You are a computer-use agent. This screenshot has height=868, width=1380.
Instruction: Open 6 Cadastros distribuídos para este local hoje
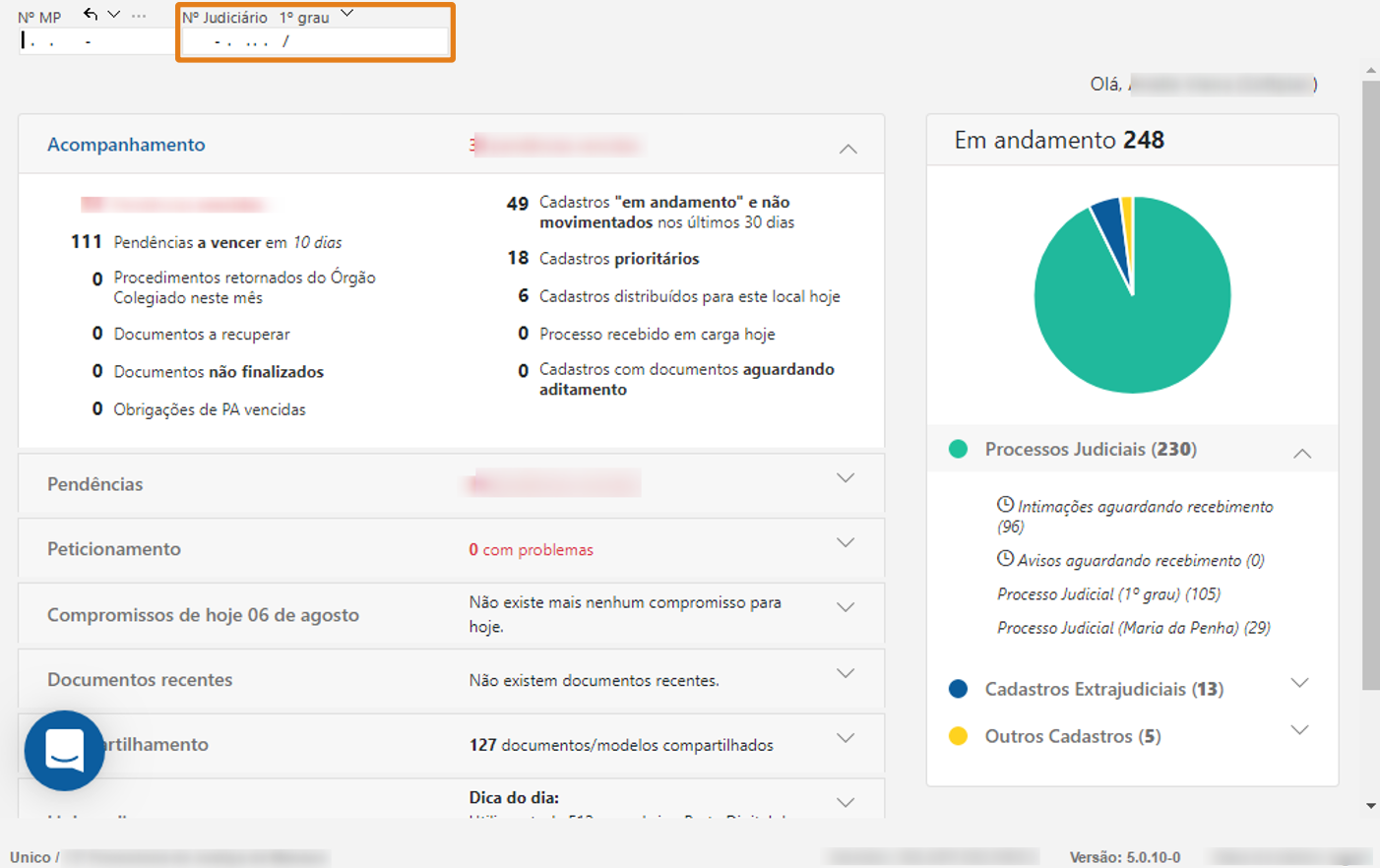[x=679, y=296]
